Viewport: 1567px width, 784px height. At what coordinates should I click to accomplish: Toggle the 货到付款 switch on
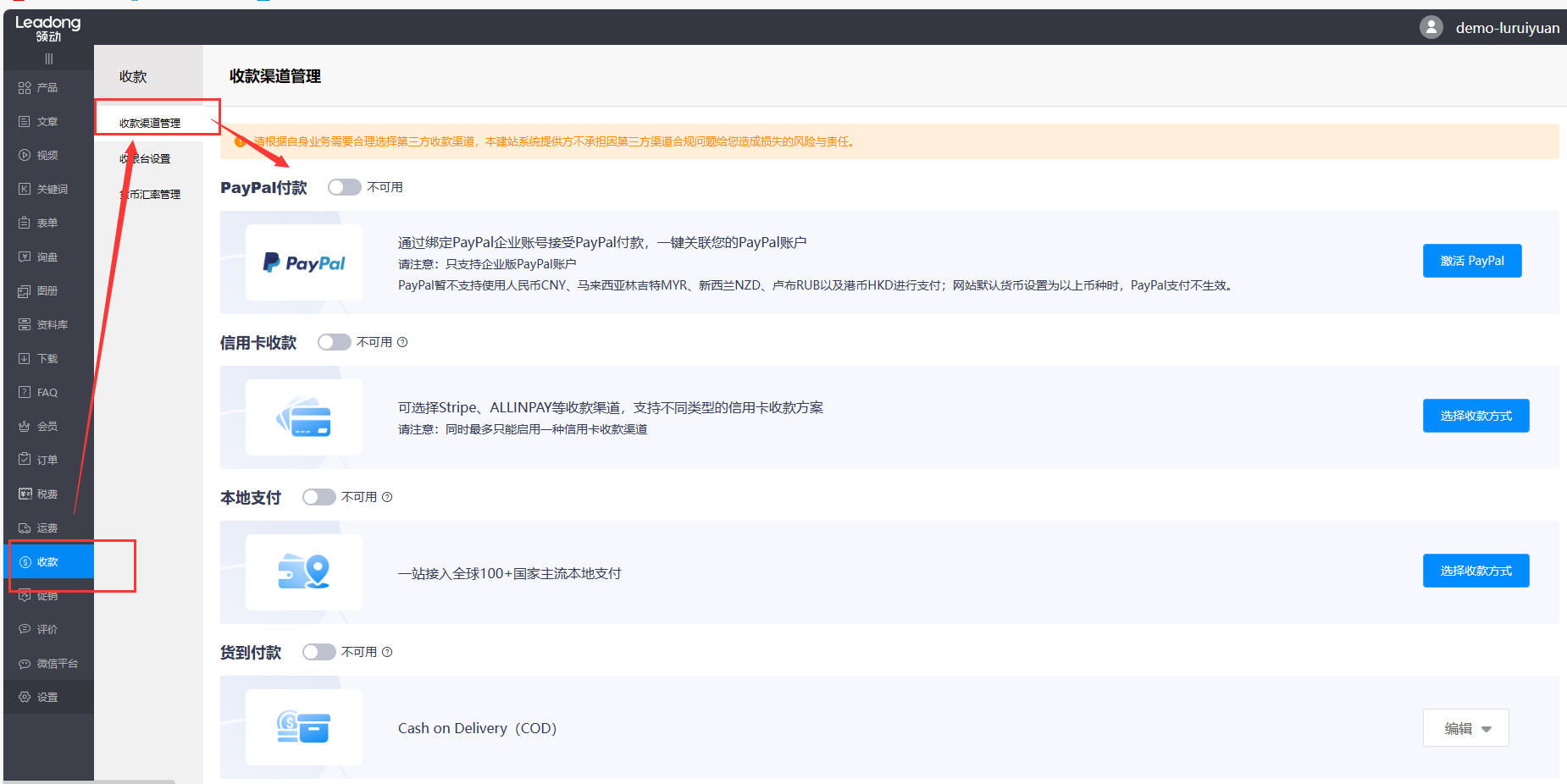pyautogui.click(x=318, y=652)
